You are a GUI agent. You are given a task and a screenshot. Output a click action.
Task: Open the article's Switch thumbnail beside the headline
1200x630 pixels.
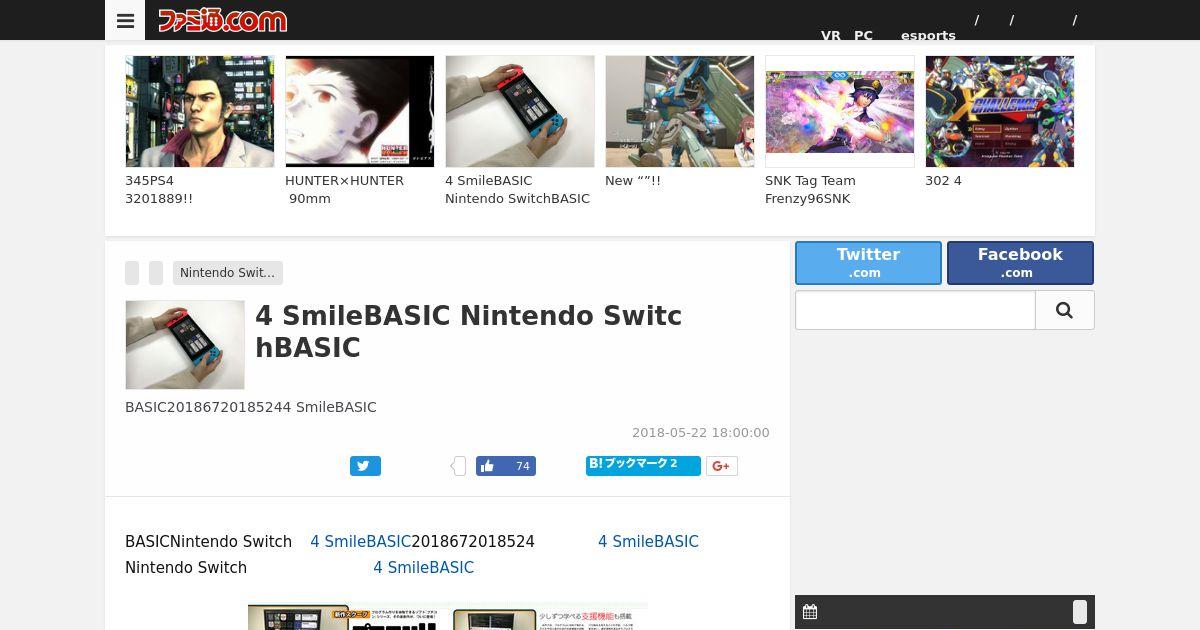185,345
